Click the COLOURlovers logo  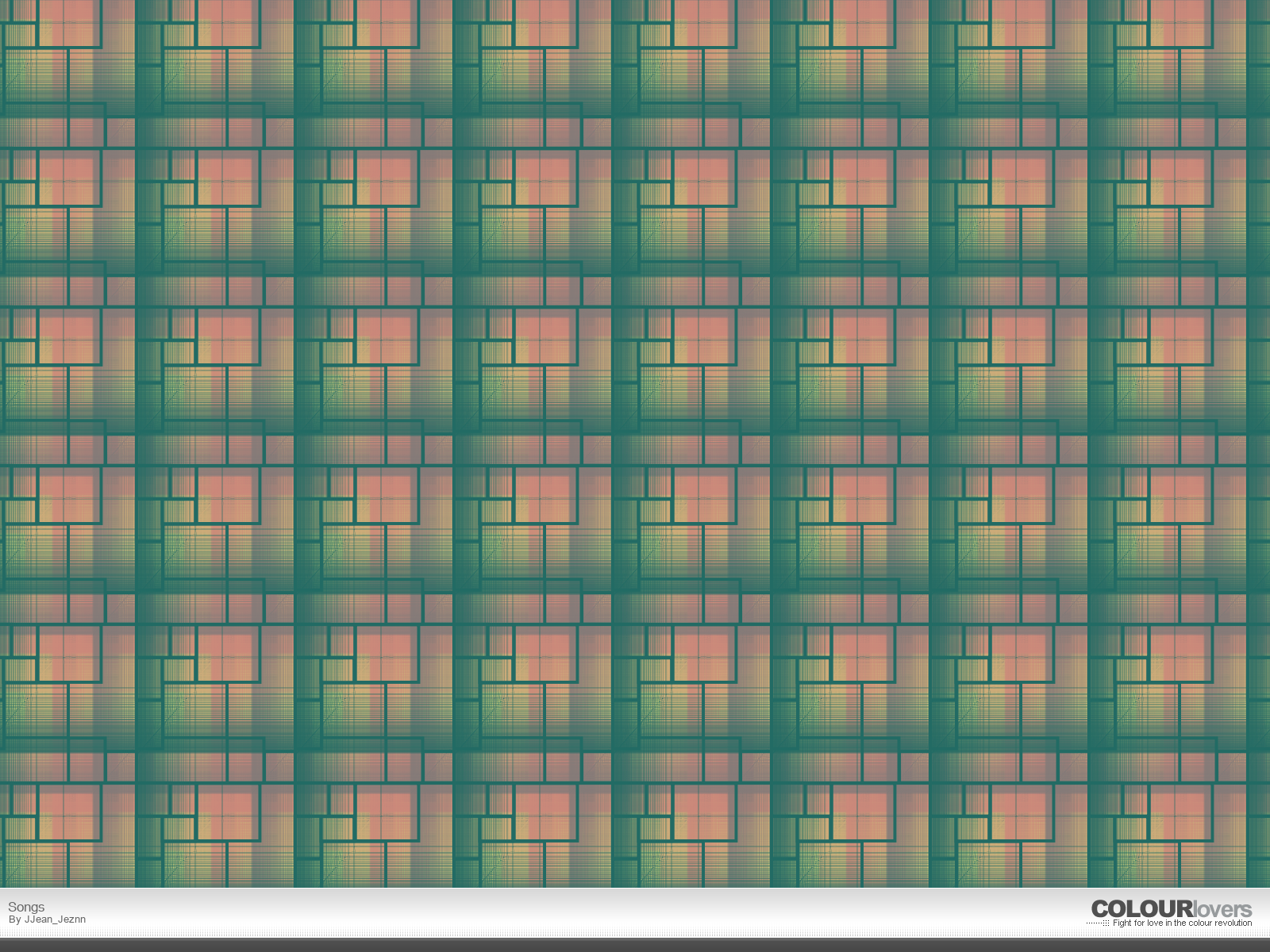[x=1172, y=909]
